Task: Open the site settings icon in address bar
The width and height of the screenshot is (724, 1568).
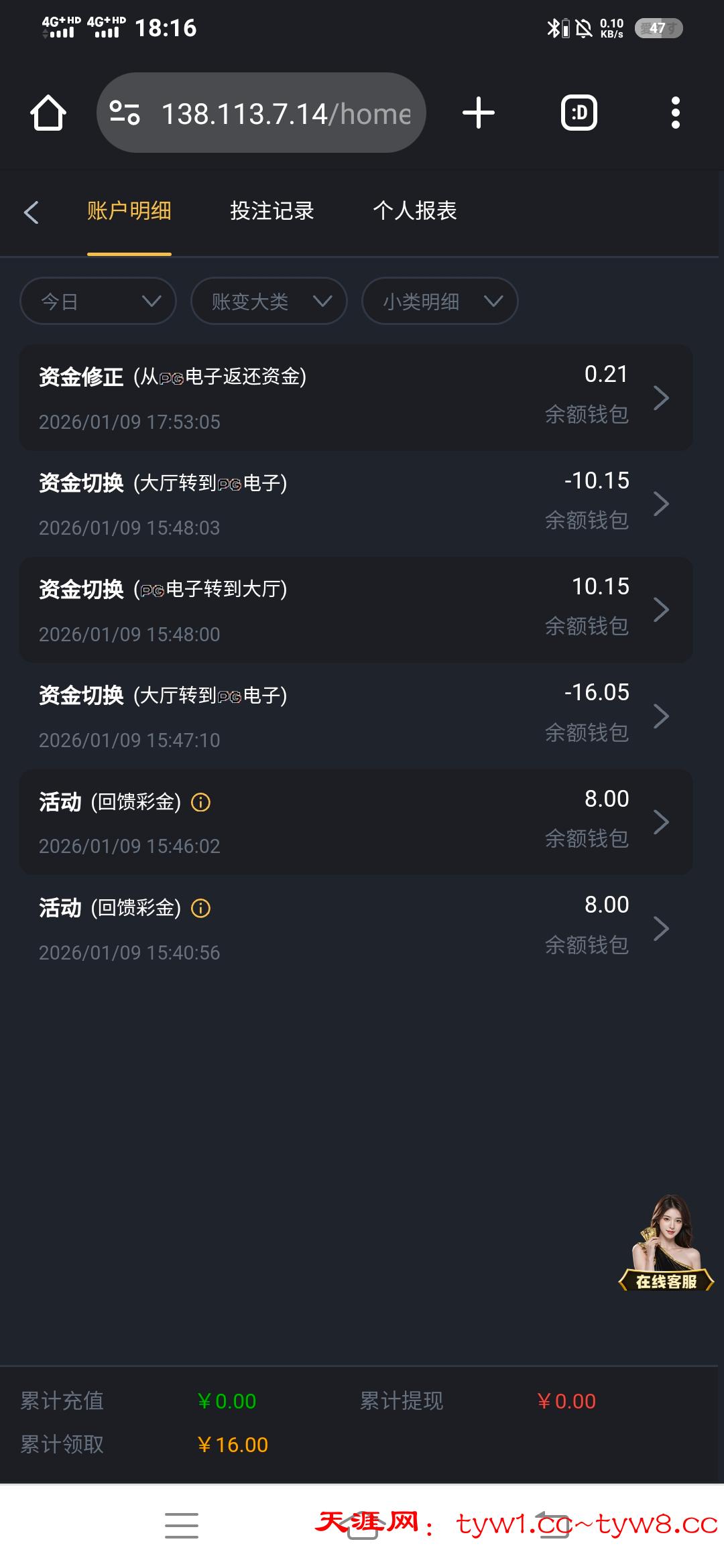Action: tap(125, 113)
